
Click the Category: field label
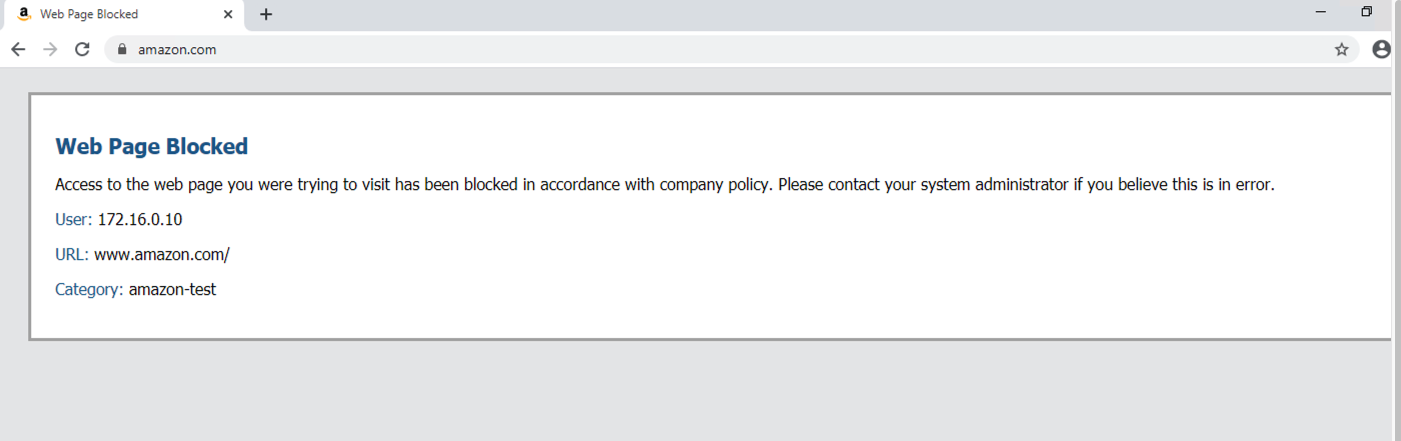click(x=89, y=289)
